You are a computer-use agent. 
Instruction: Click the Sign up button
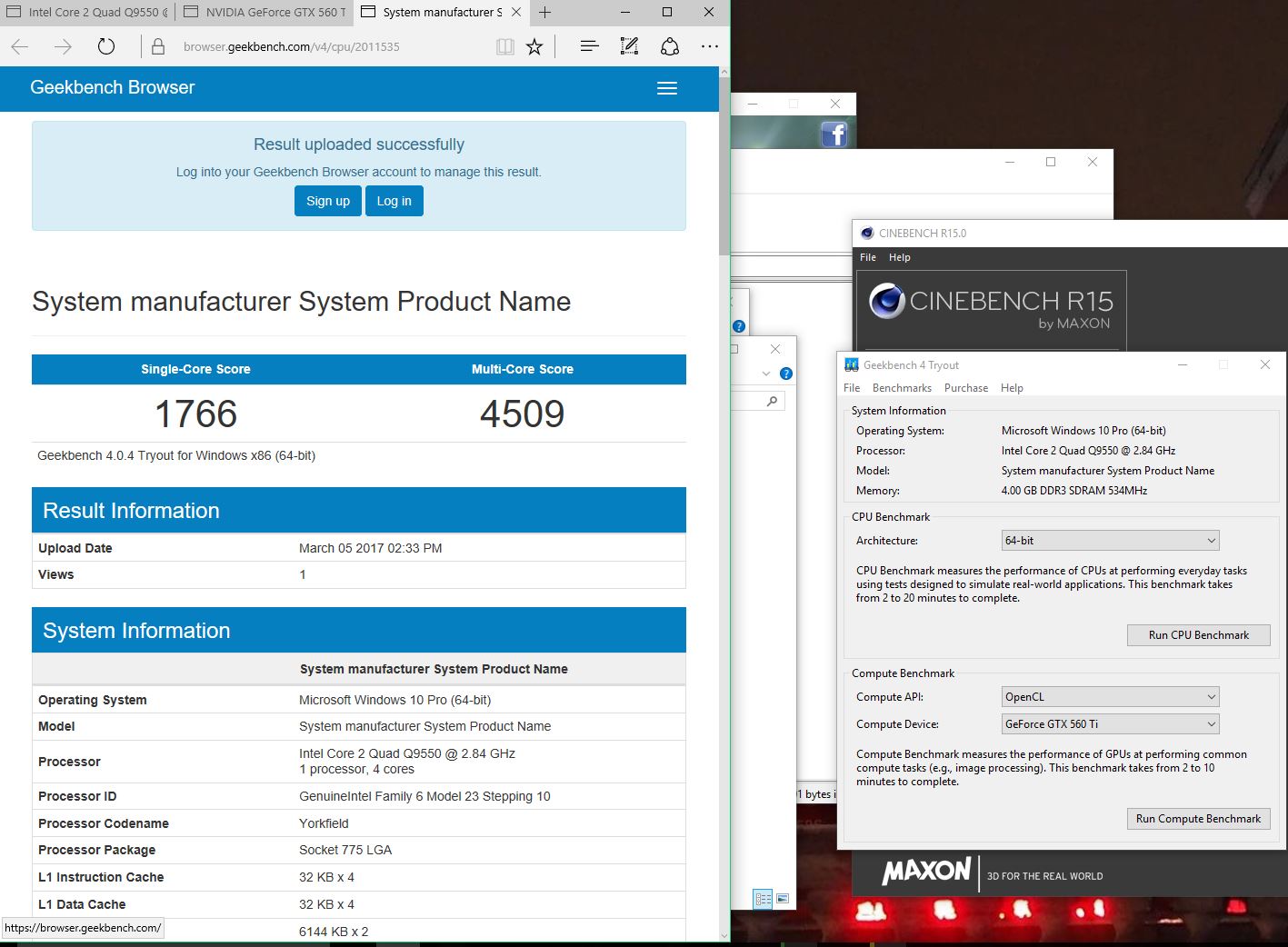[x=328, y=201]
